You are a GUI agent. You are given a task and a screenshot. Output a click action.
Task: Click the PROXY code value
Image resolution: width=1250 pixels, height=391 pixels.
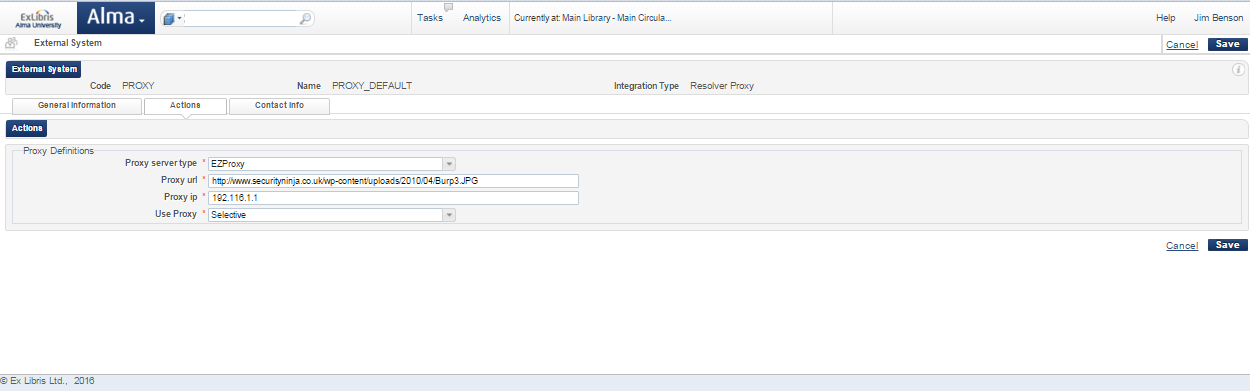point(138,86)
